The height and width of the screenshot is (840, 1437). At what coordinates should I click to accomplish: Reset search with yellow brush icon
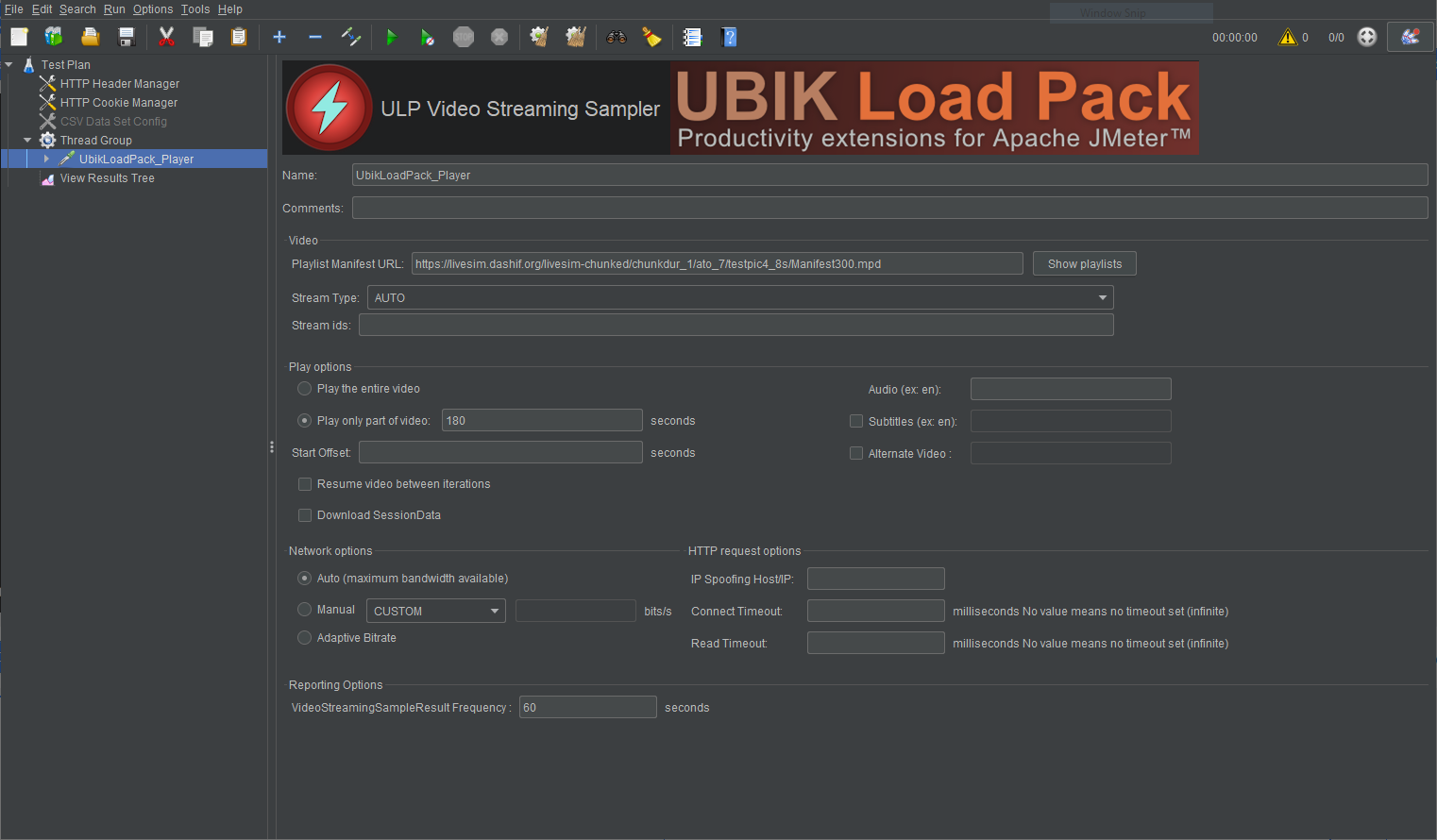pos(651,37)
